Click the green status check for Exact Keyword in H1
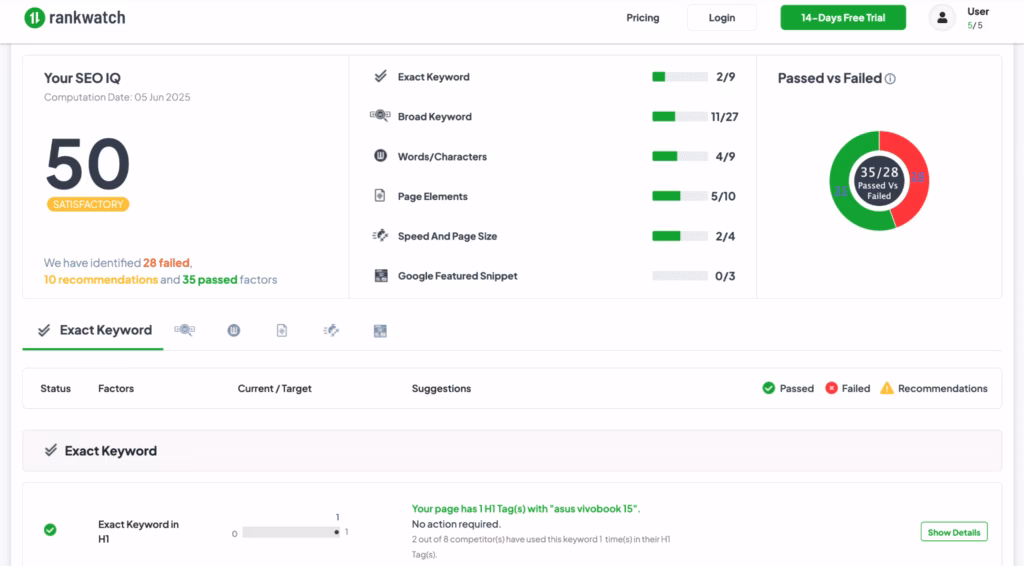The width and height of the screenshot is (1024, 566). click(50, 530)
